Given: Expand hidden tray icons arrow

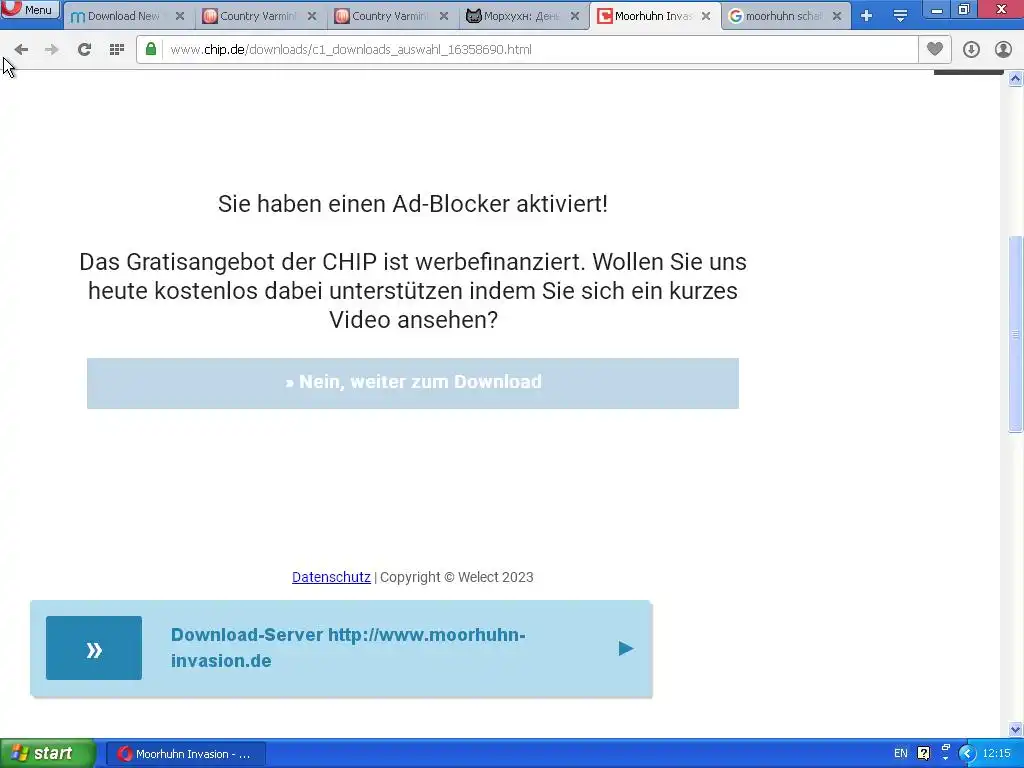Looking at the screenshot, I should click(967, 754).
